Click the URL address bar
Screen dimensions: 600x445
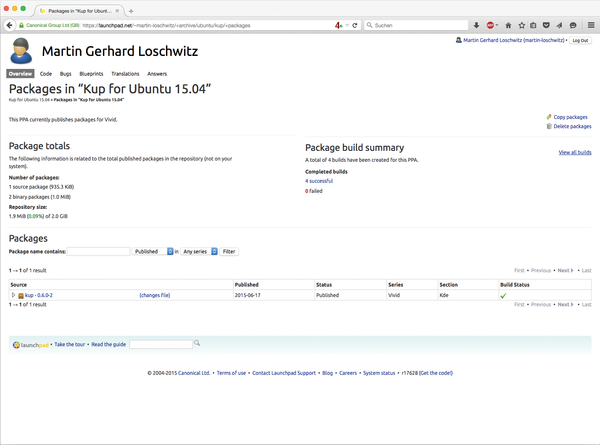[x=207, y=25]
